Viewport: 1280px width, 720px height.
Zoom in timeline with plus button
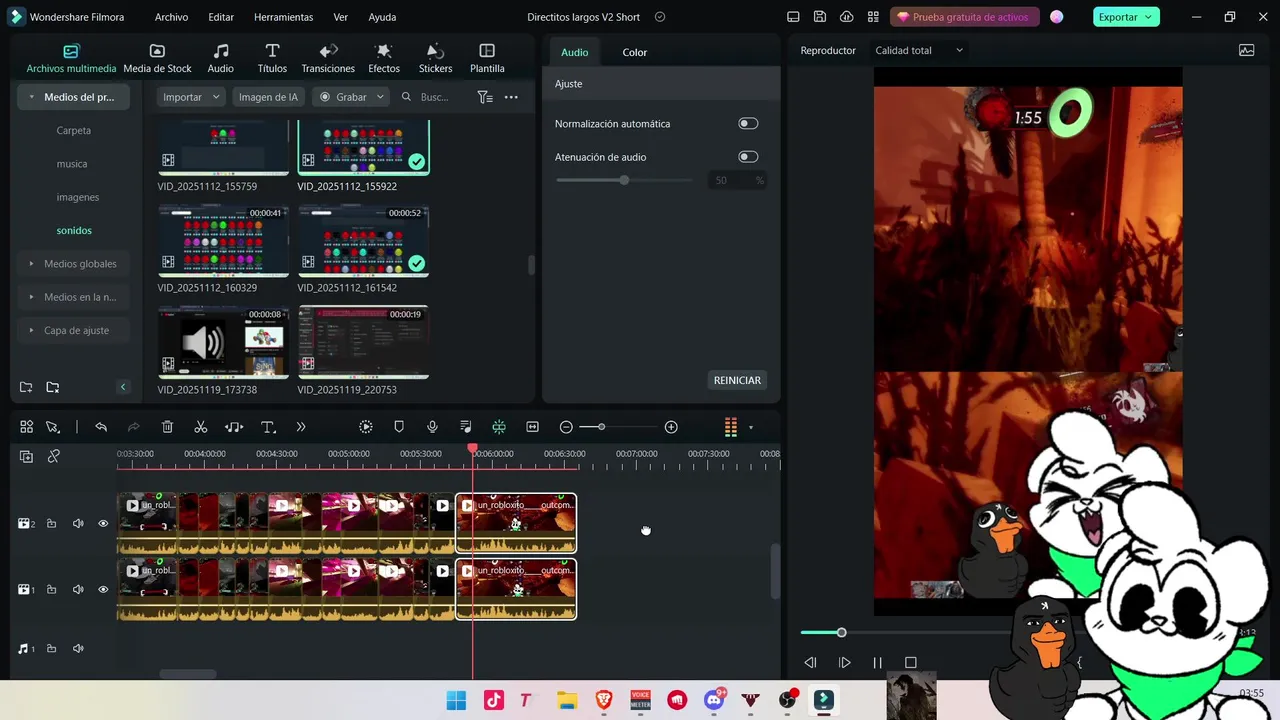[x=671, y=427]
